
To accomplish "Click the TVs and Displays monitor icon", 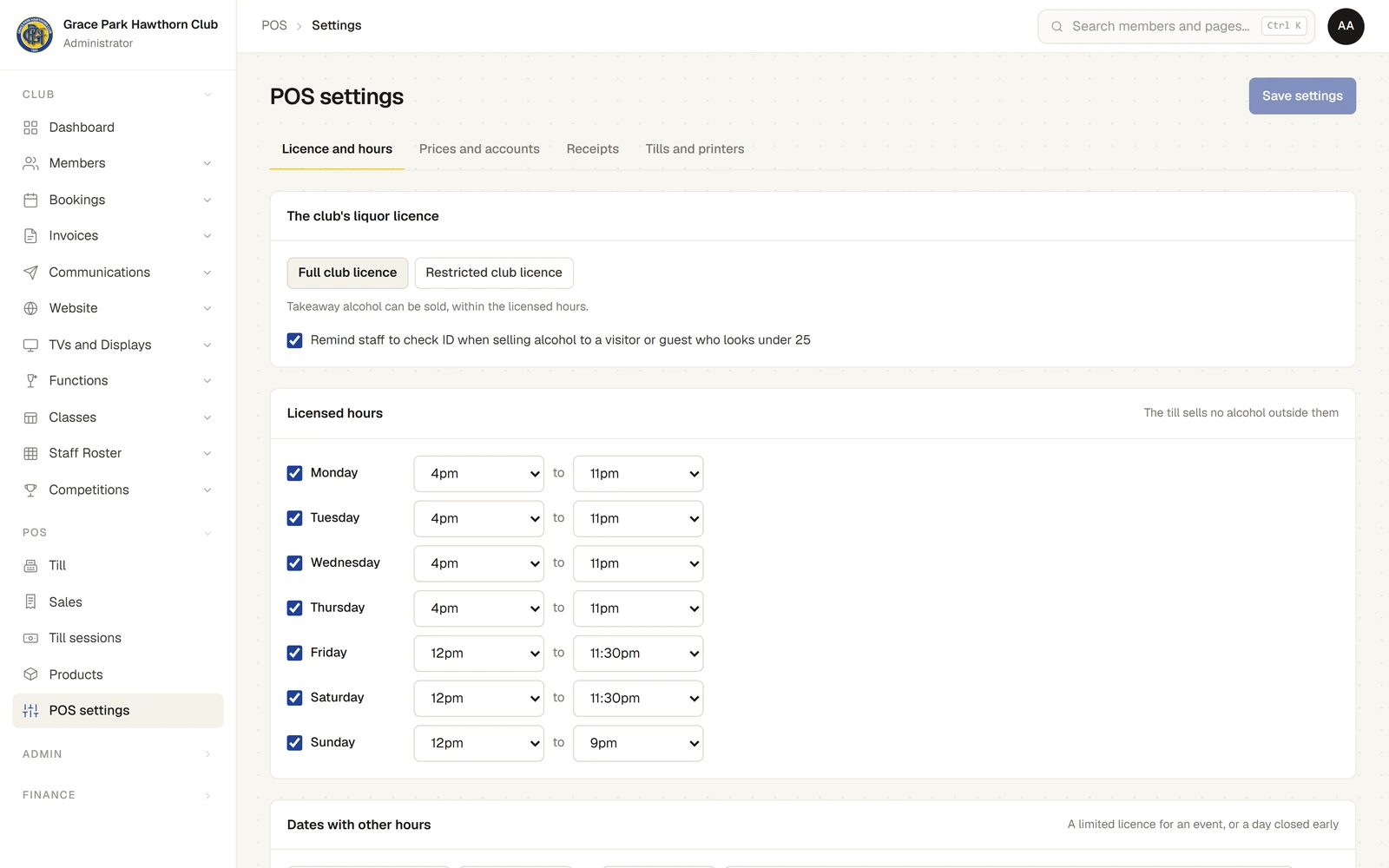I will pyautogui.click(x=30, y=345).
